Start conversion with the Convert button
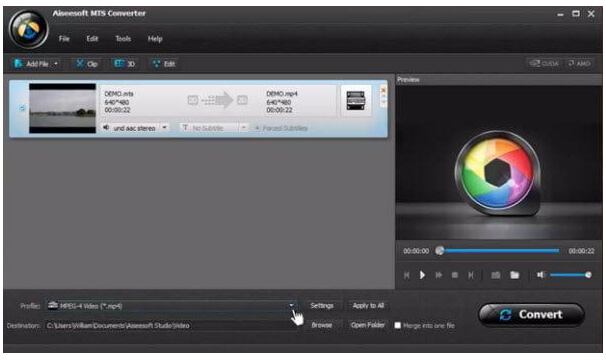 [x=531, y=315]
